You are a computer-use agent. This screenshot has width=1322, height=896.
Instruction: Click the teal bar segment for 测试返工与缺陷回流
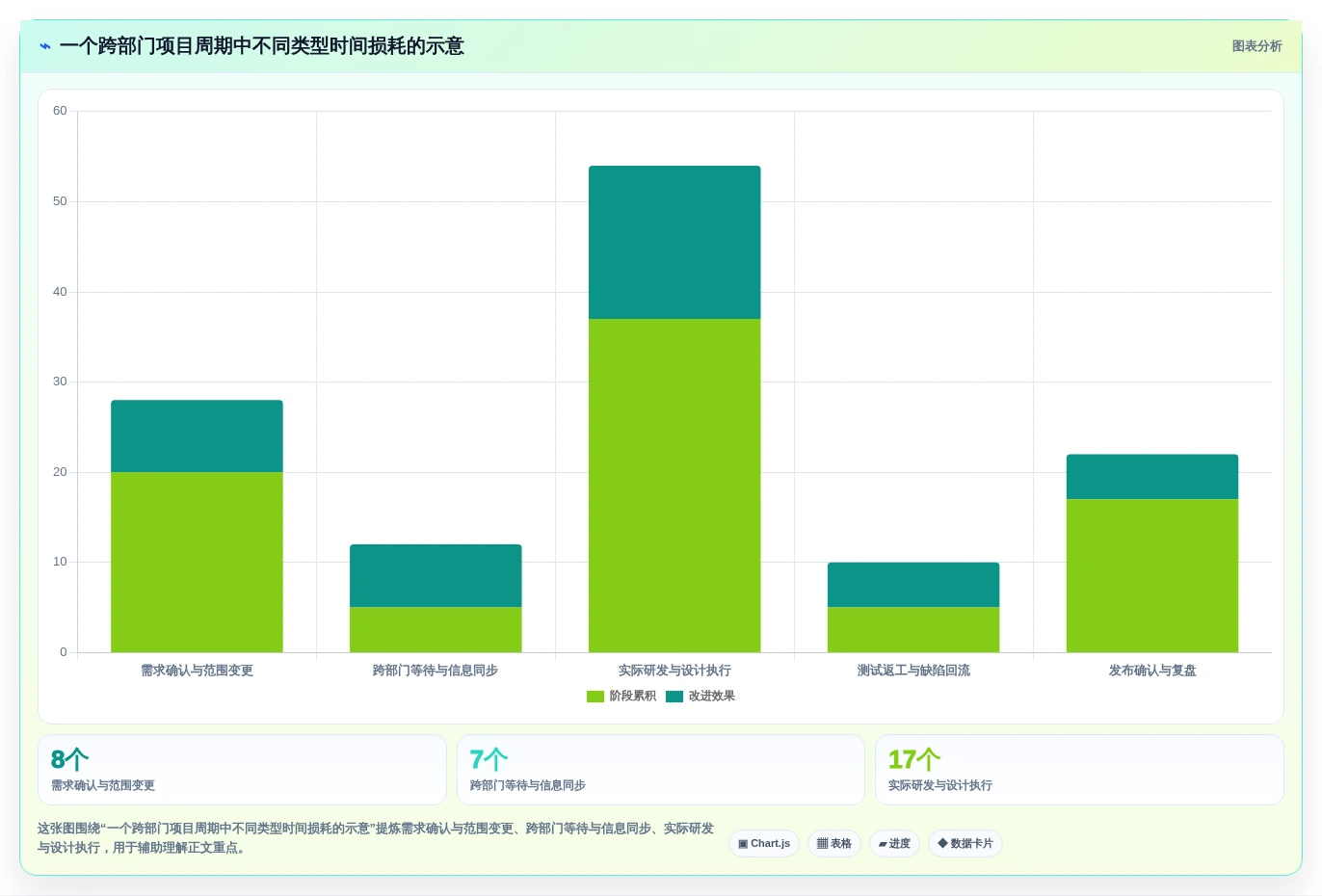coord(913,585)
